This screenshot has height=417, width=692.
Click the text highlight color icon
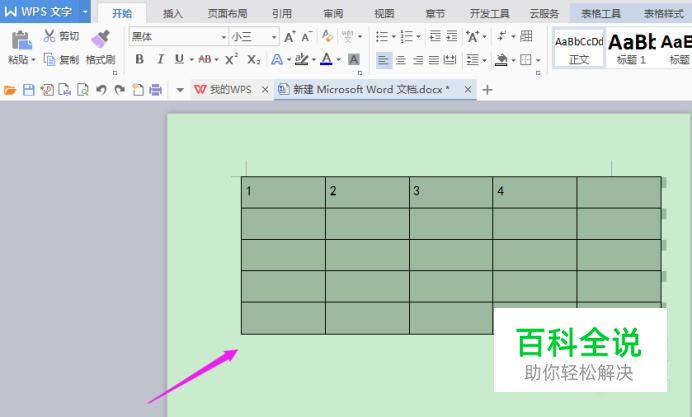click(x=301, y=59)
